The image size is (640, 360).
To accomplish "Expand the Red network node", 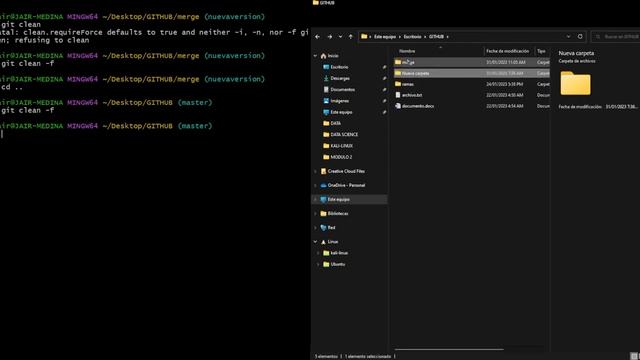I will [316, 228].
